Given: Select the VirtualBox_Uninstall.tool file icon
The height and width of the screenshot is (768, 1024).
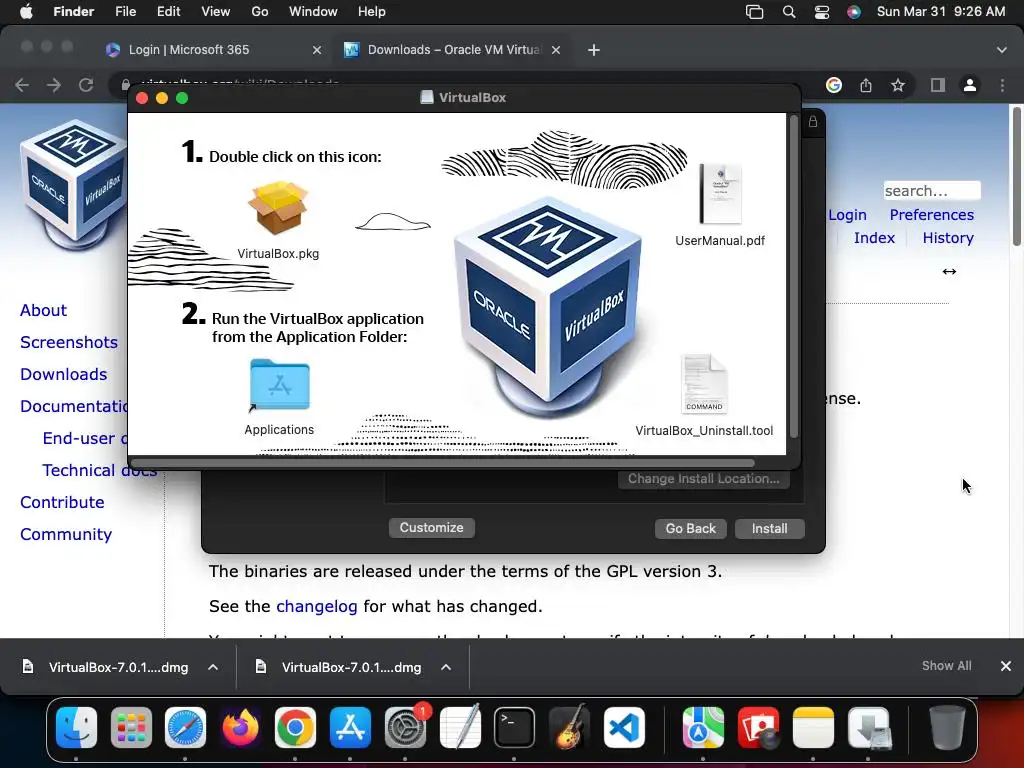Looking at the screenshot, I should [704, 385].
